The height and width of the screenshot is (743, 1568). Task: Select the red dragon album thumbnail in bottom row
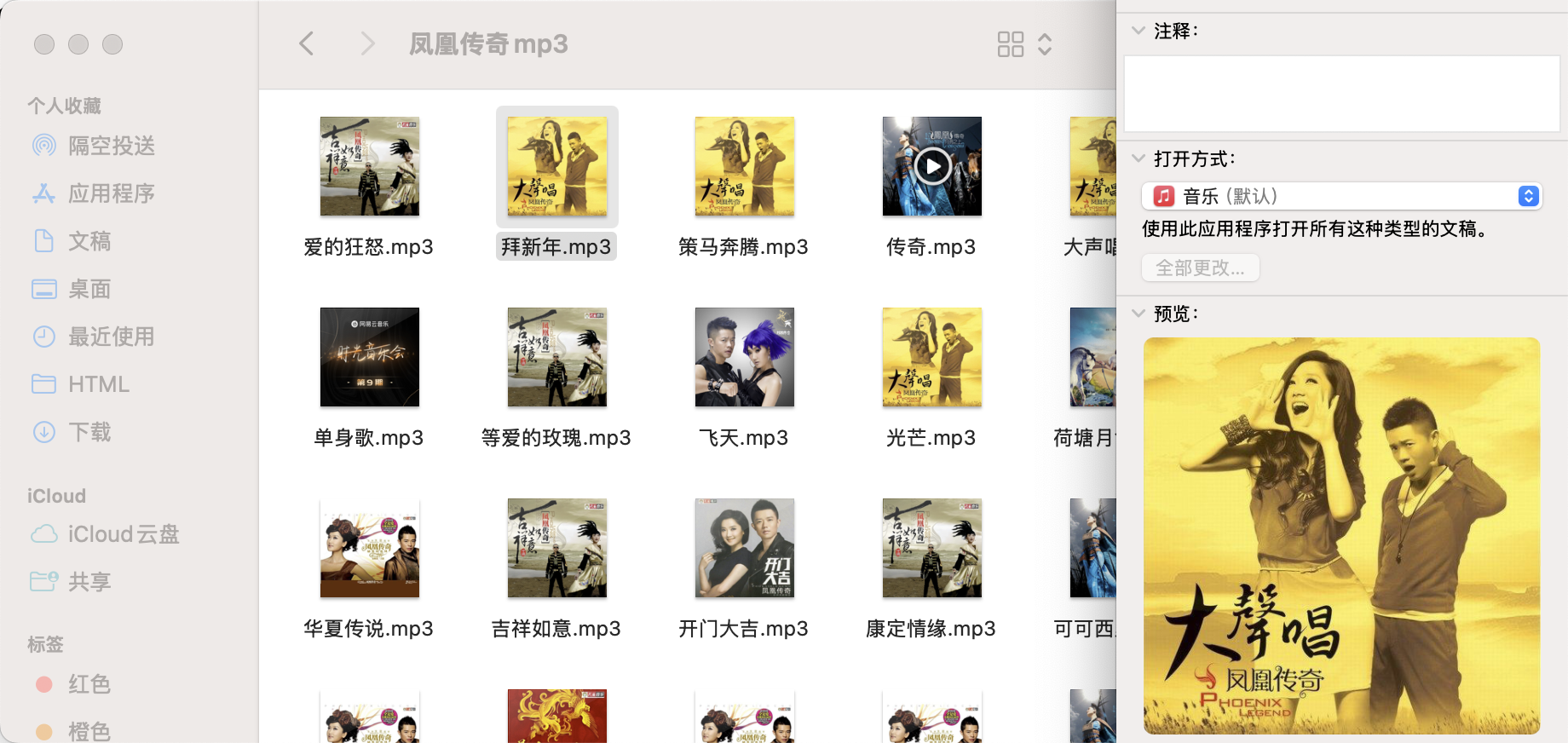click(557, 716)
